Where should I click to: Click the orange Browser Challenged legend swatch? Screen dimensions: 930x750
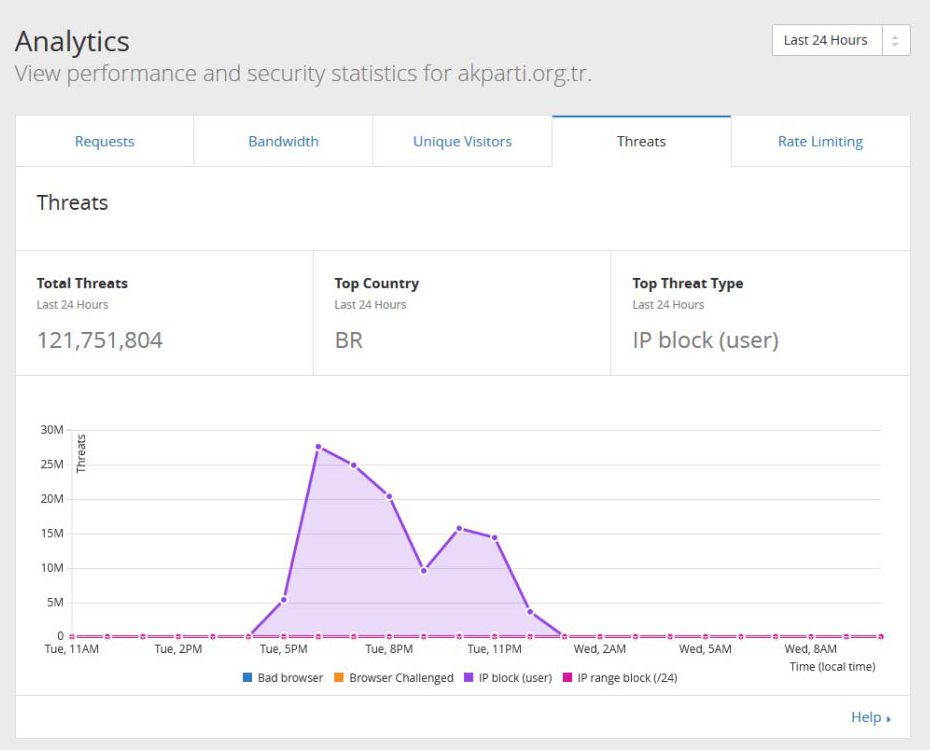pos(339,678)
